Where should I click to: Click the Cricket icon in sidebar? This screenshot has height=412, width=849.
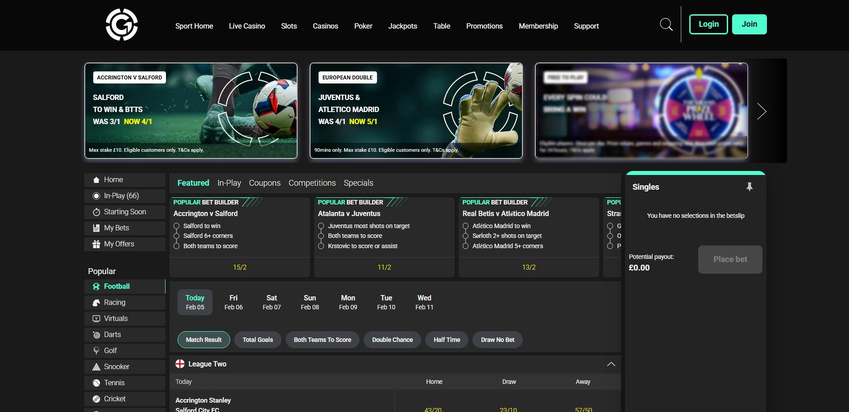point(96,399)
